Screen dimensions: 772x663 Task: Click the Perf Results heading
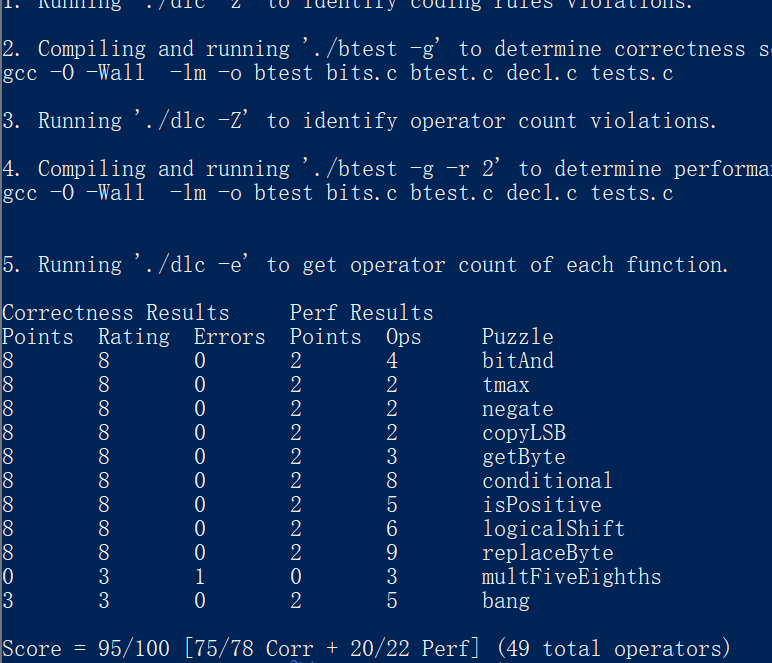point(361,313)
